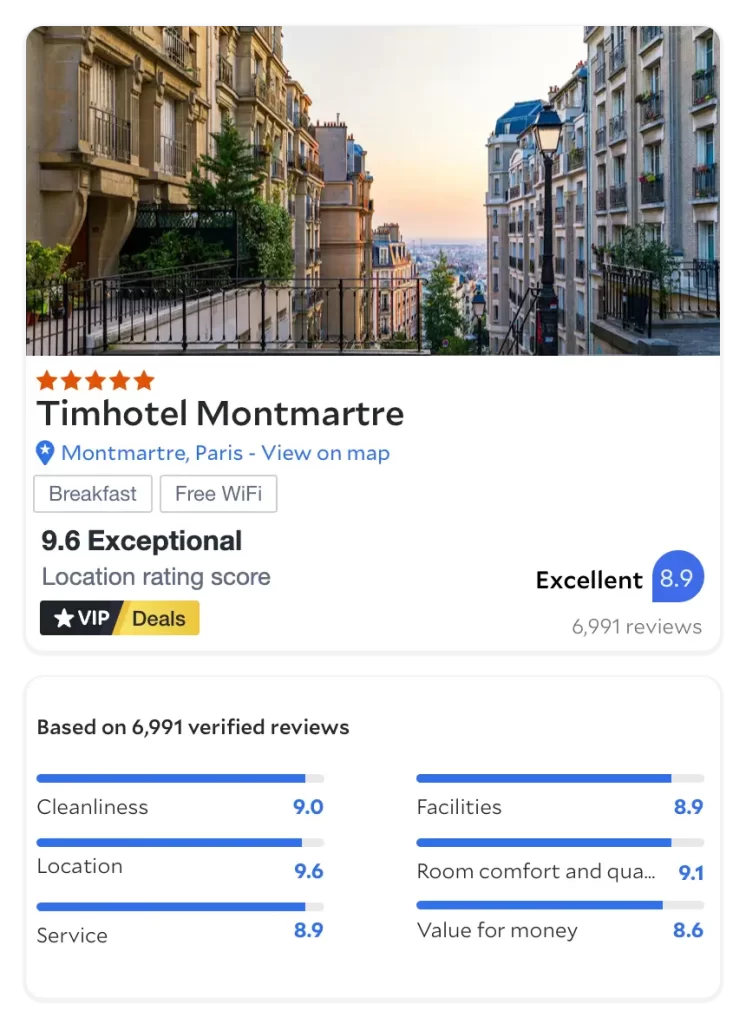
Task: Open the Montmartre street hotel photo
Action: pos(373,190)
